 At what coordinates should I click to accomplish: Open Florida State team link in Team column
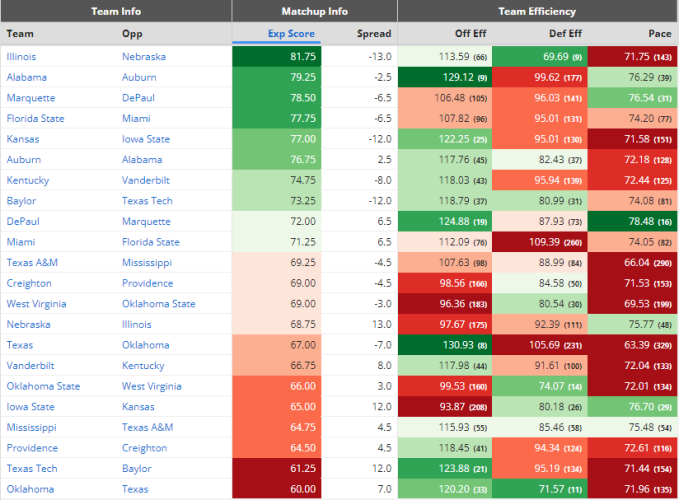pos(35,118)
